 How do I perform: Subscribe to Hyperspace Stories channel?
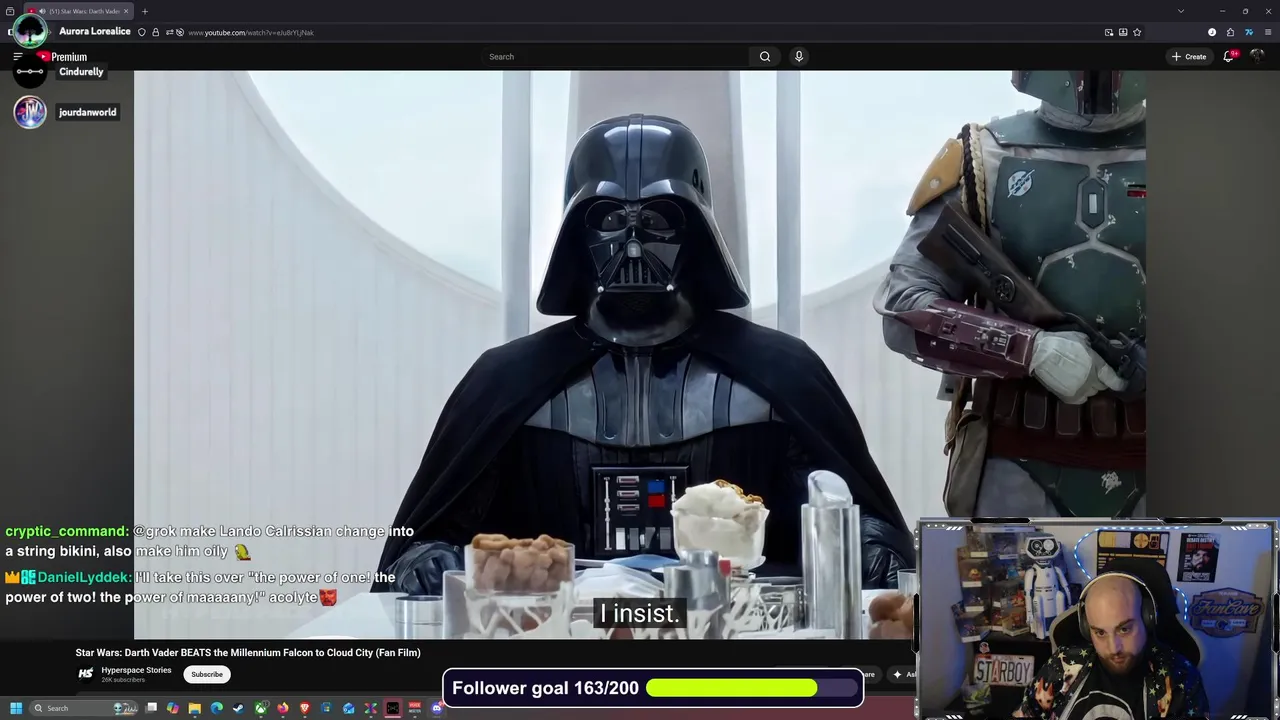pos(207,674)
